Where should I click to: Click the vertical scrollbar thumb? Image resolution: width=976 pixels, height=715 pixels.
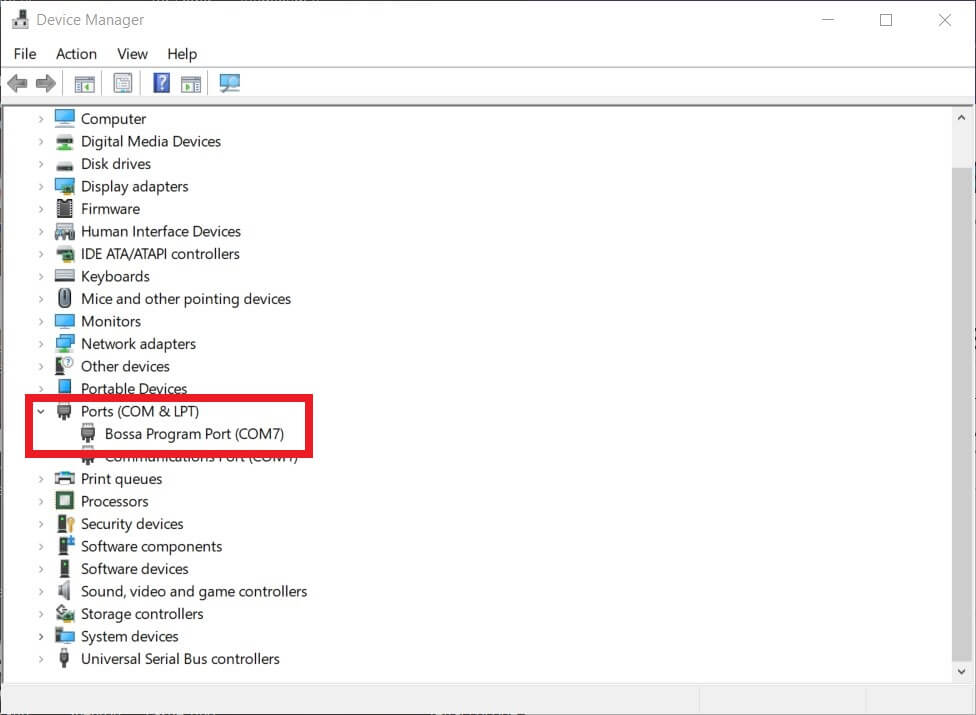pyautogui.click(x=962, y=414)
